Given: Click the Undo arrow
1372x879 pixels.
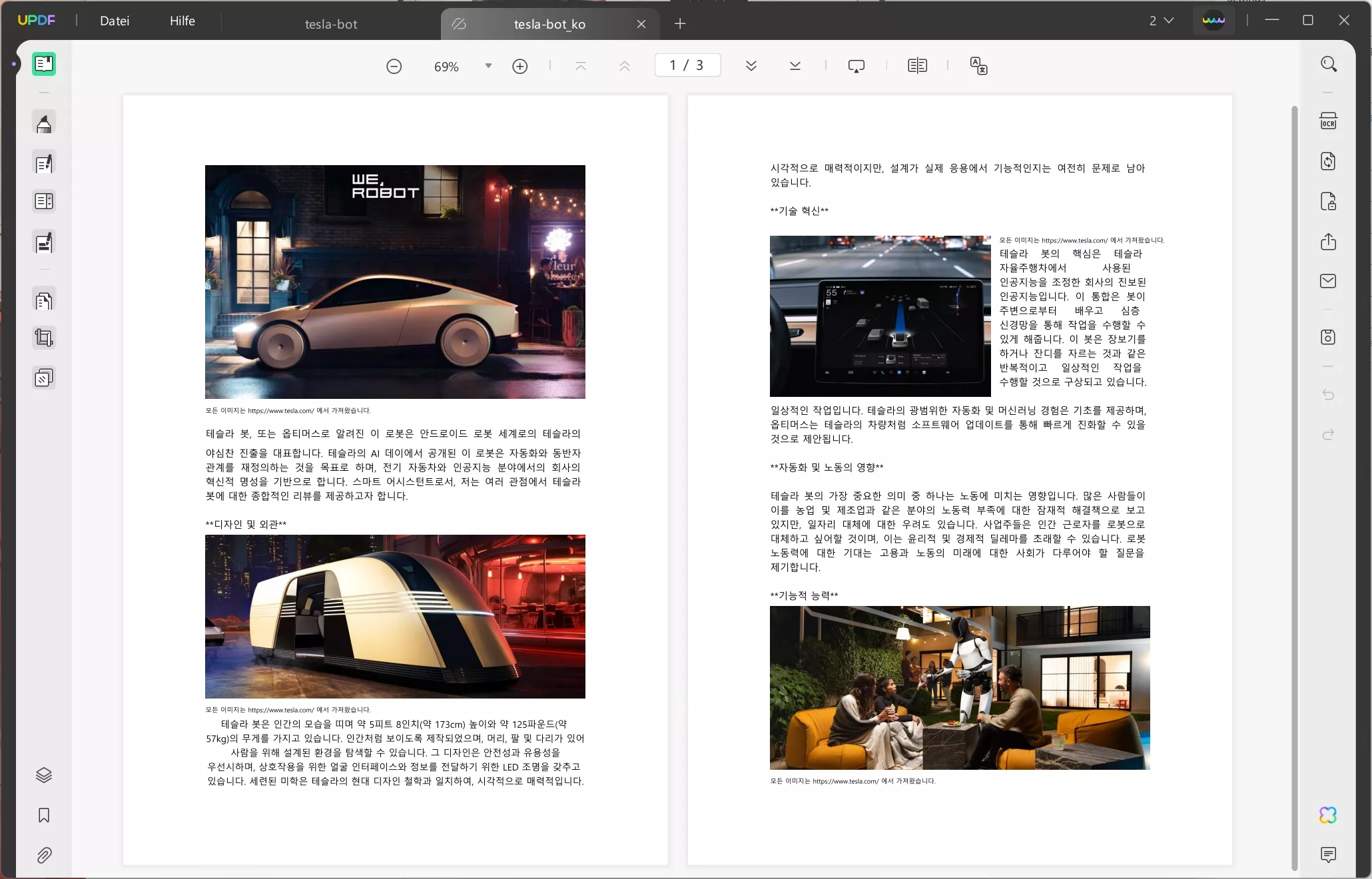Looking at the screenshot, I should coord(1329,395).
